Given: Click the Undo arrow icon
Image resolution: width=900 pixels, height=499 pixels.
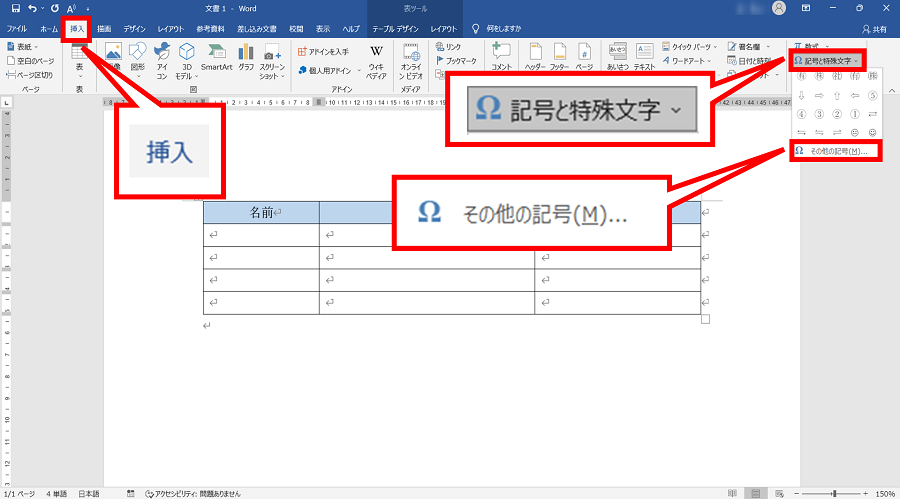Looking at the screenshot, I should tap(33, 8).
